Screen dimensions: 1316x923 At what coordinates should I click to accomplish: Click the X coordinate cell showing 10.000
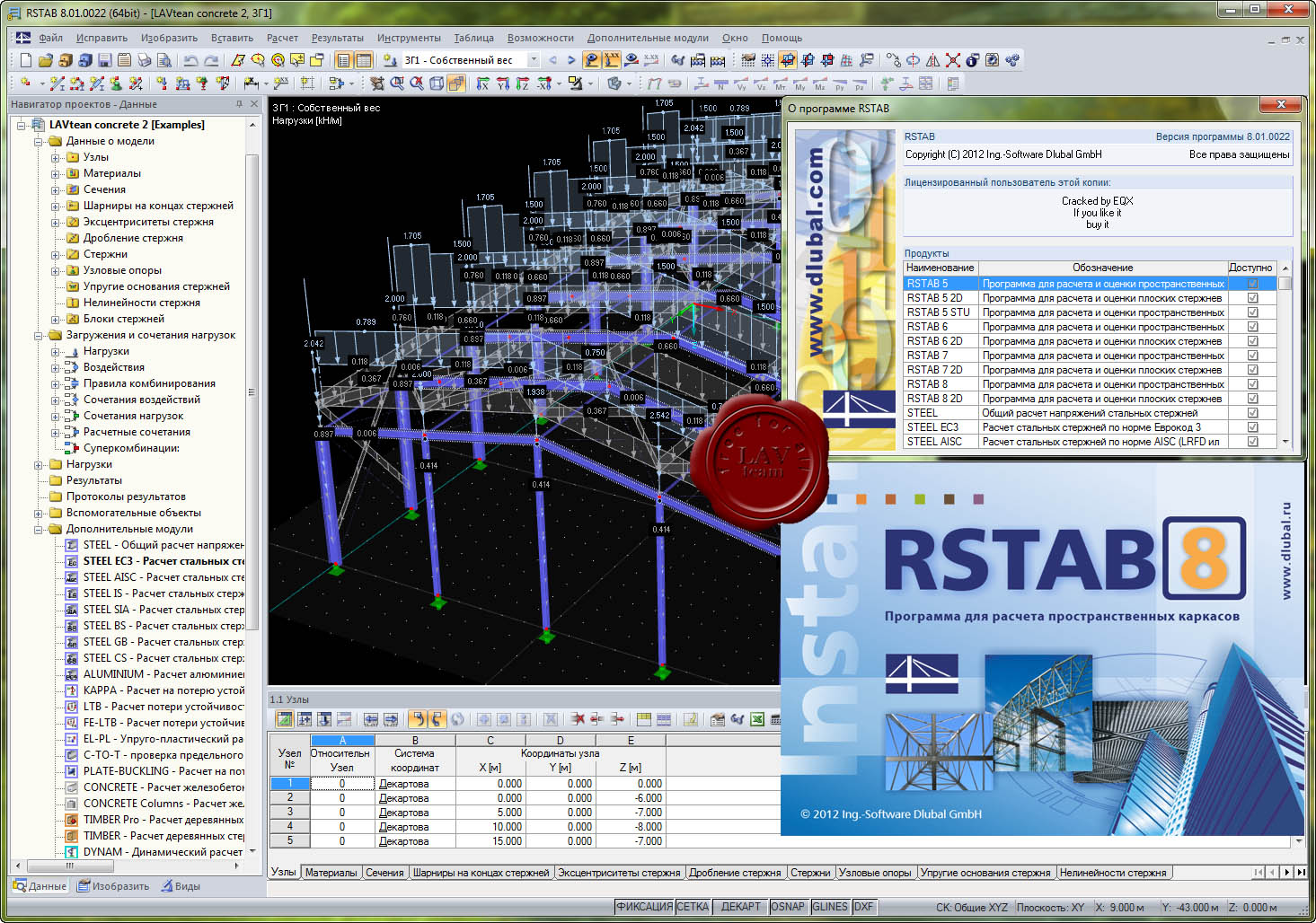(490, 827)
